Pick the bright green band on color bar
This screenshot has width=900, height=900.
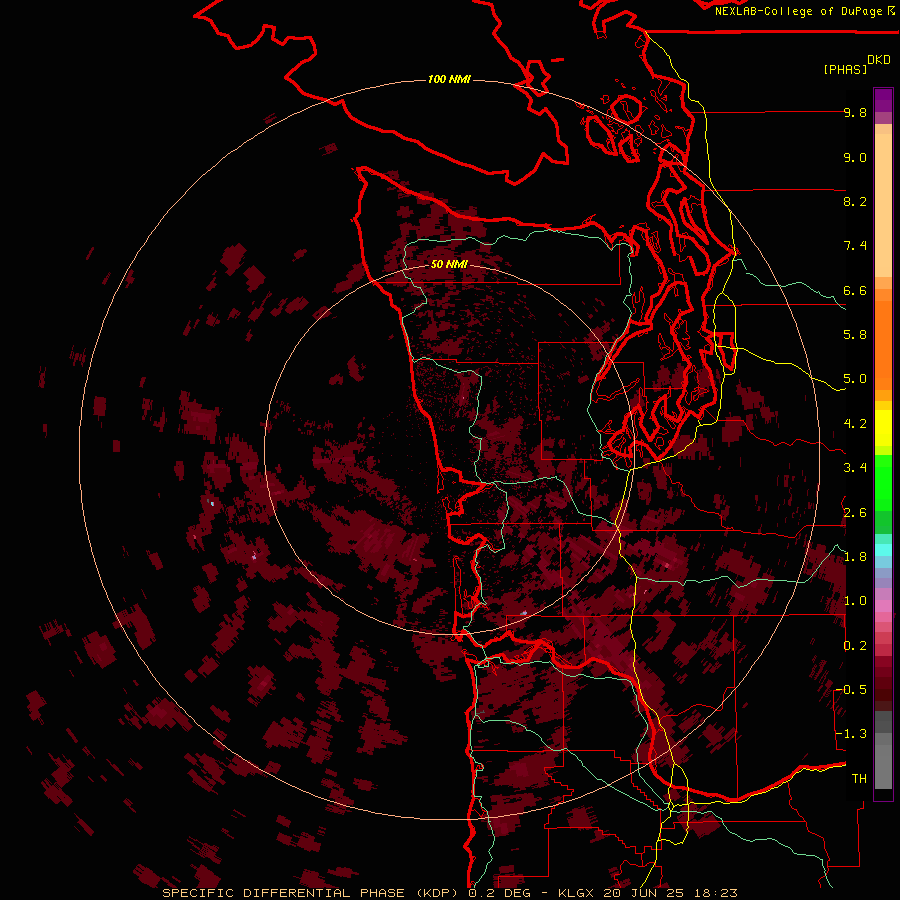click(883, 483)
